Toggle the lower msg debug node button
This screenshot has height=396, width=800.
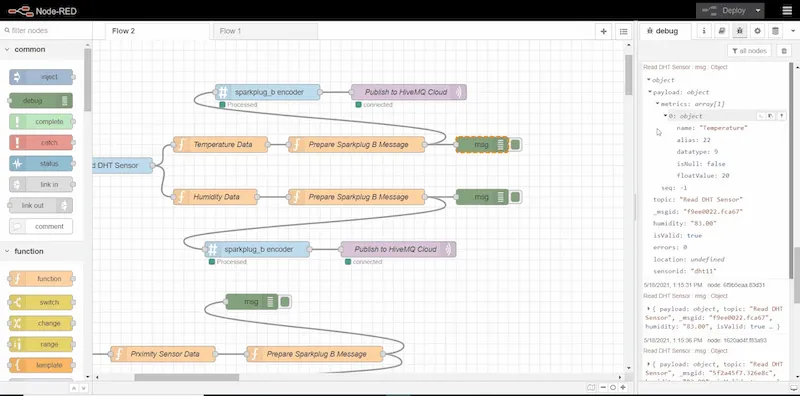pyautogui.click(x=285, y=302)
